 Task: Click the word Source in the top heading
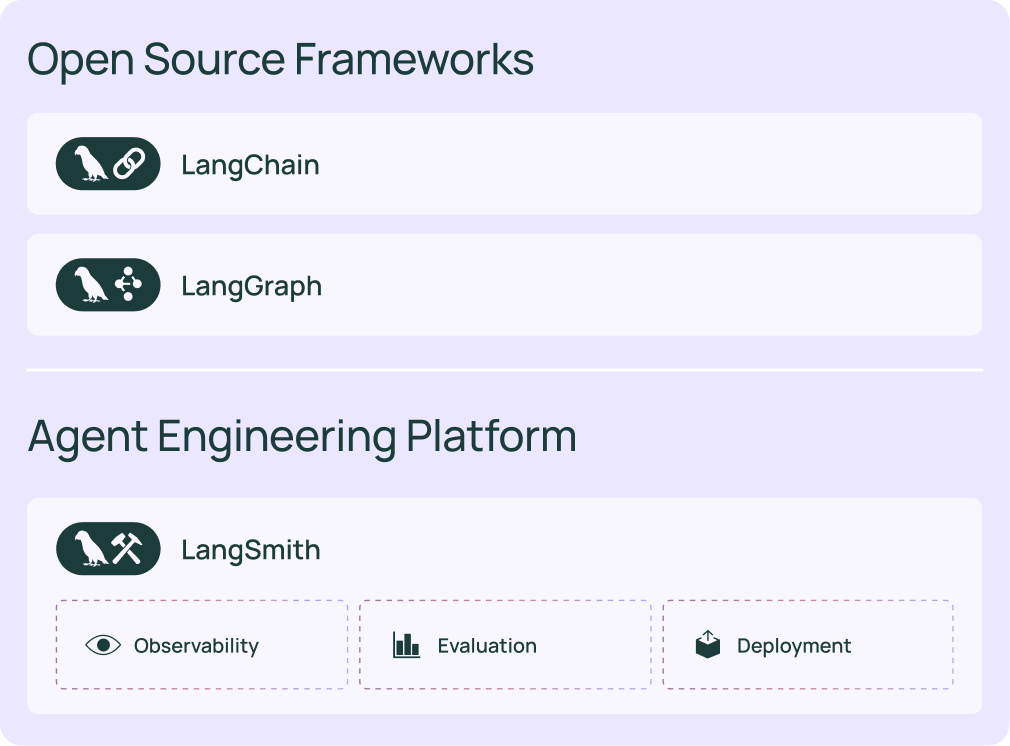click(213, 60)
